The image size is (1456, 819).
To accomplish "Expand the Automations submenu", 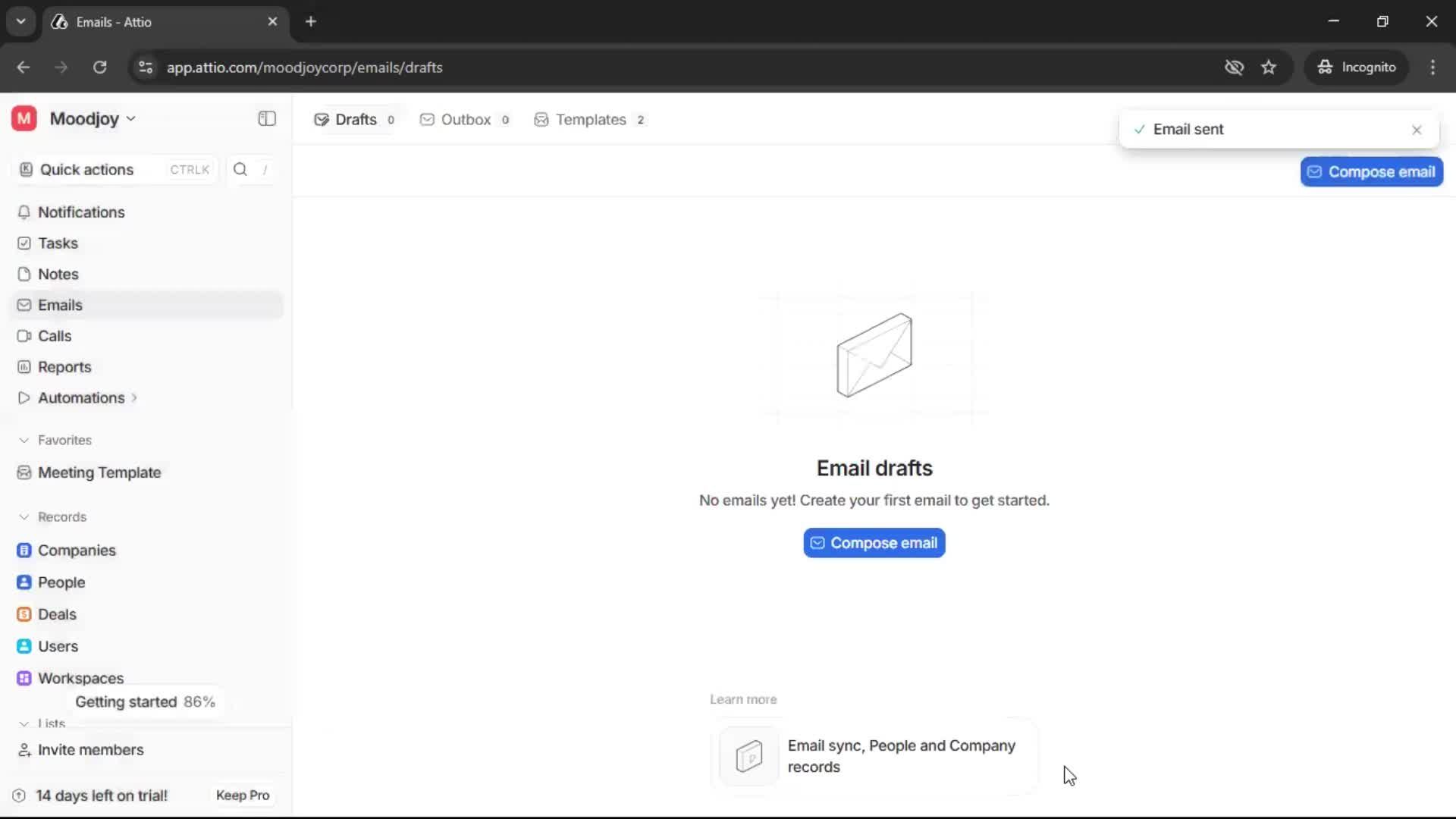I will [x=134, y=398].
